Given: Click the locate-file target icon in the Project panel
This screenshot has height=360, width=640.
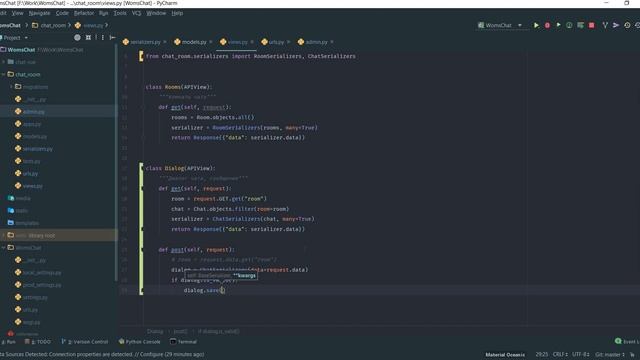Looking at the screenshot, I should pos(77,38).
